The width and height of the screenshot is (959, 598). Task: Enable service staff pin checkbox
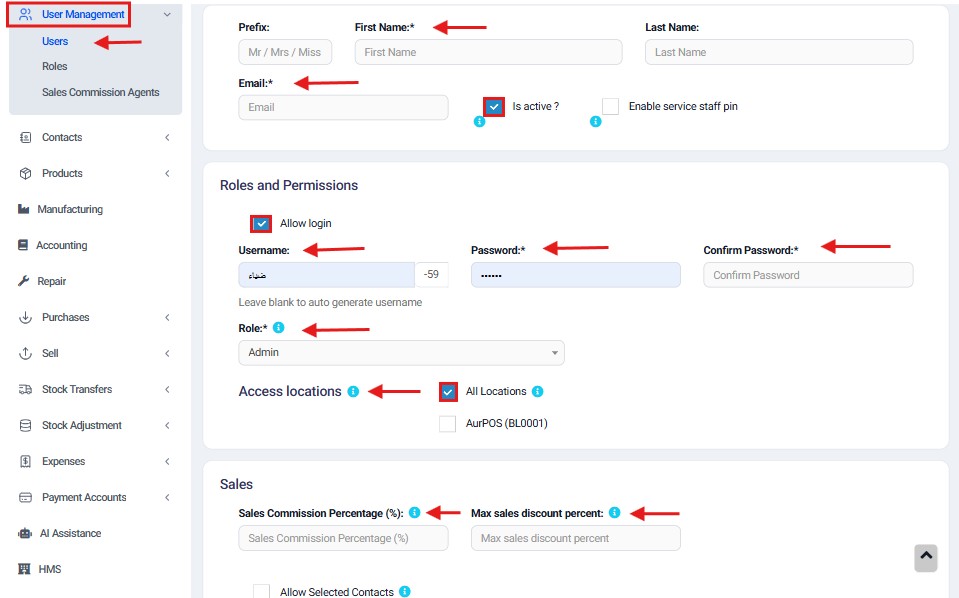(610, 106)
